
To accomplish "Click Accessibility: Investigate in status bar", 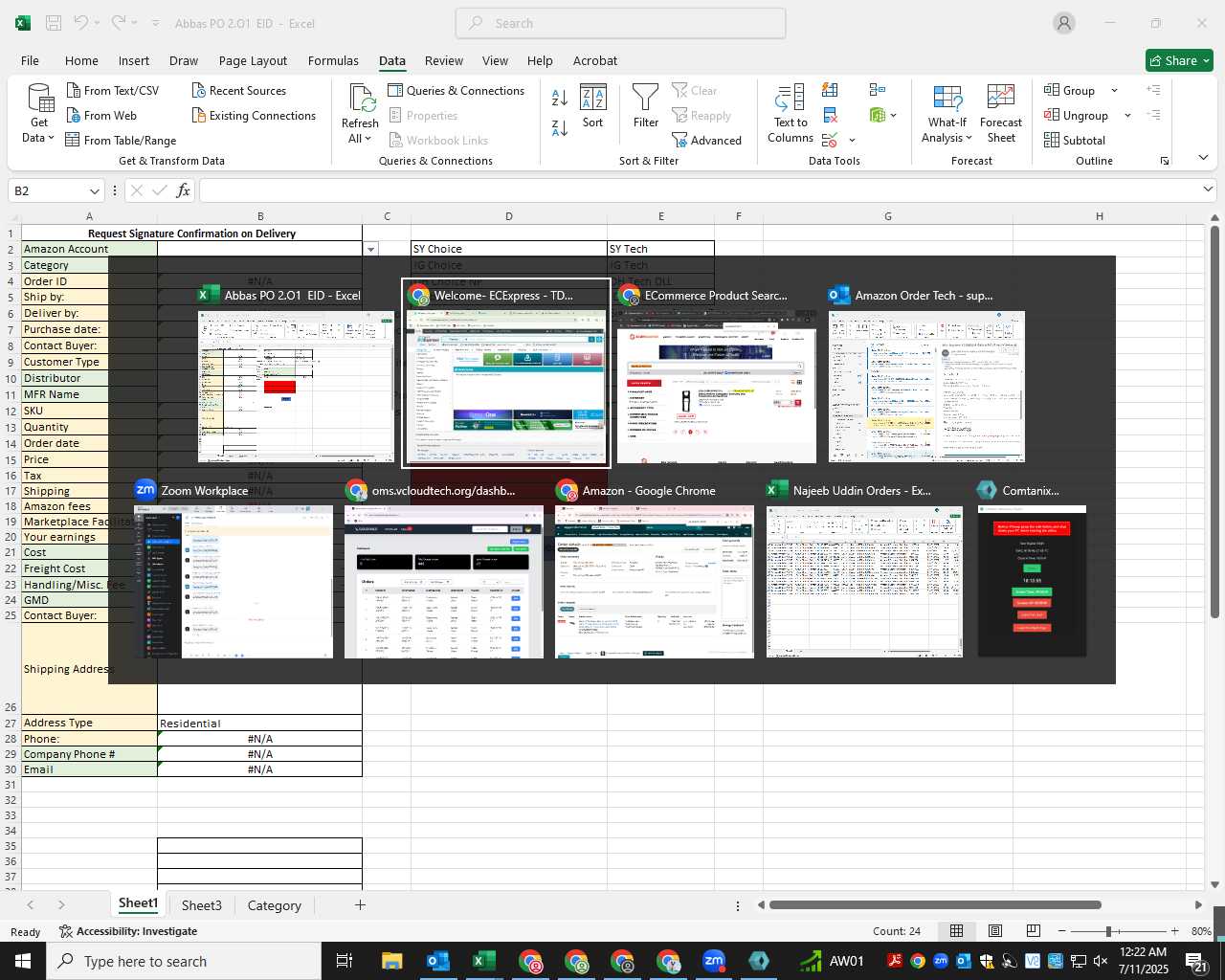I will [128, 931].
